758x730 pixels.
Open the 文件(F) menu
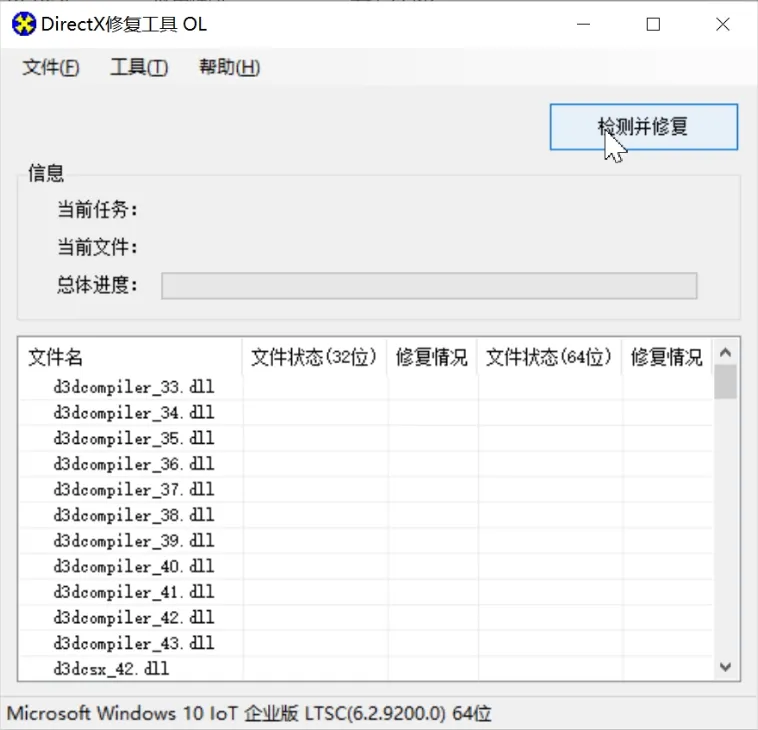coord(51,67)
